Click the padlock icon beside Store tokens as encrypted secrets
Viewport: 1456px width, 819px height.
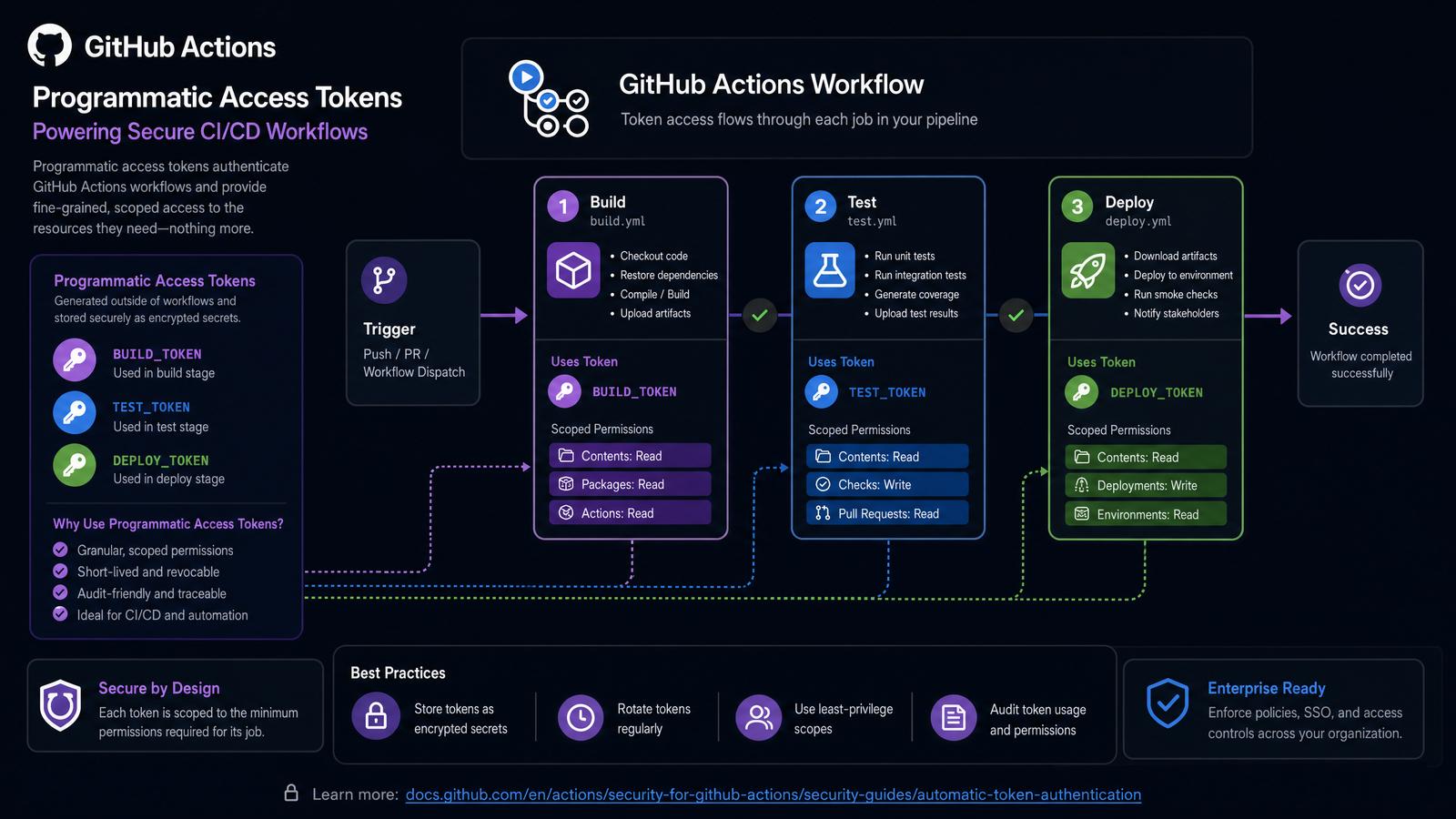[376, 717]
